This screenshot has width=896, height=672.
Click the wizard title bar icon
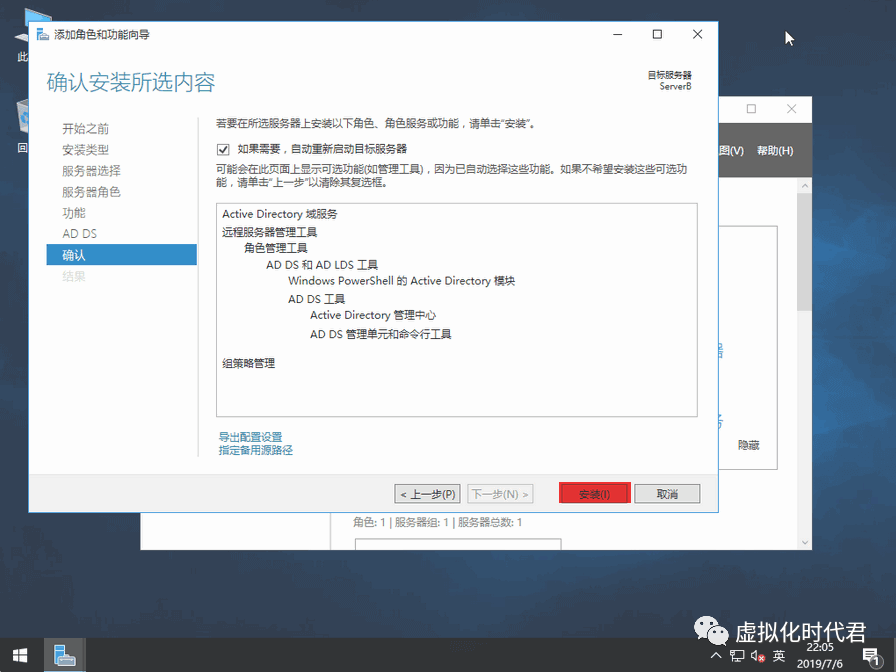43,35
